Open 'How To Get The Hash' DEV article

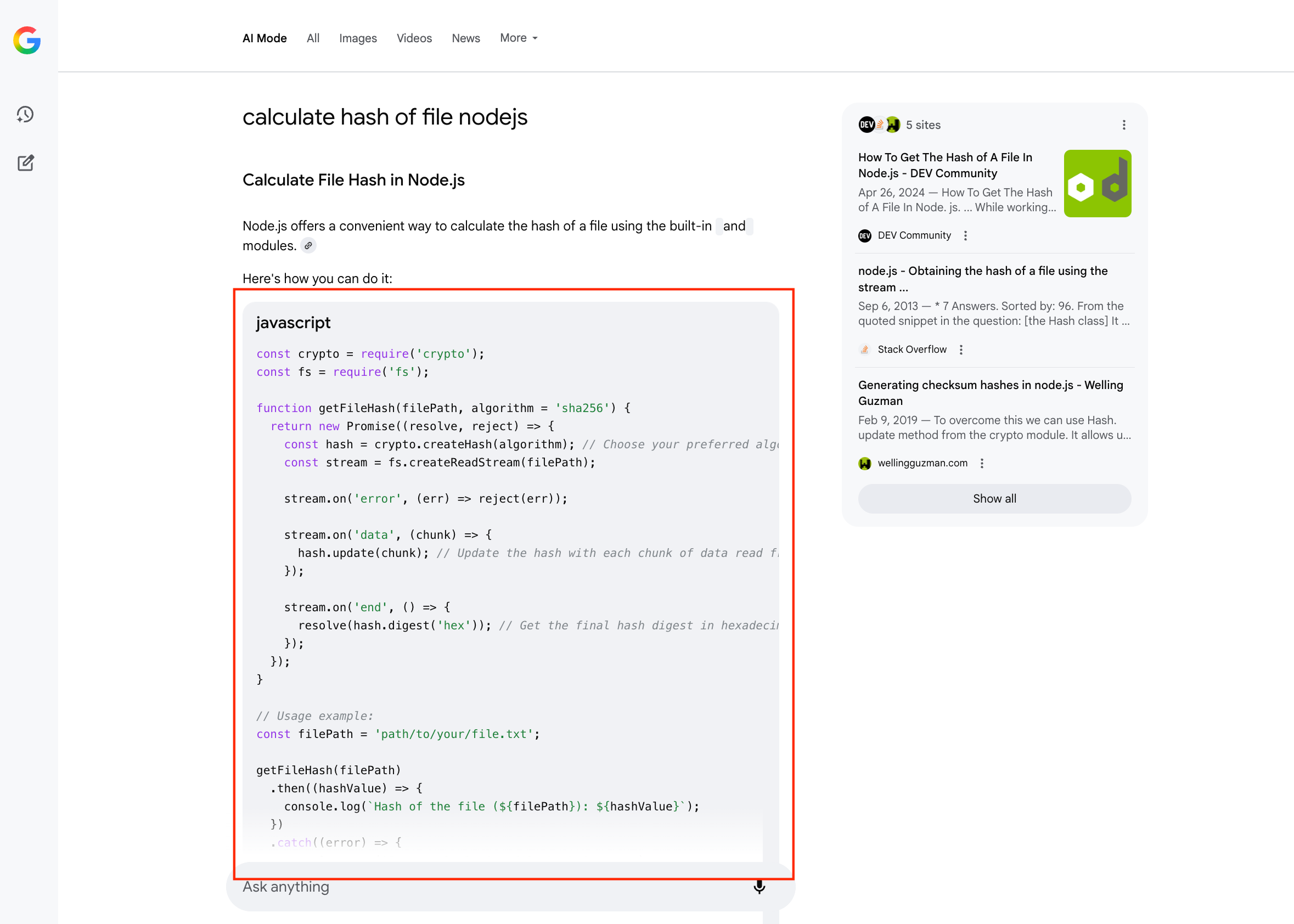944,165
